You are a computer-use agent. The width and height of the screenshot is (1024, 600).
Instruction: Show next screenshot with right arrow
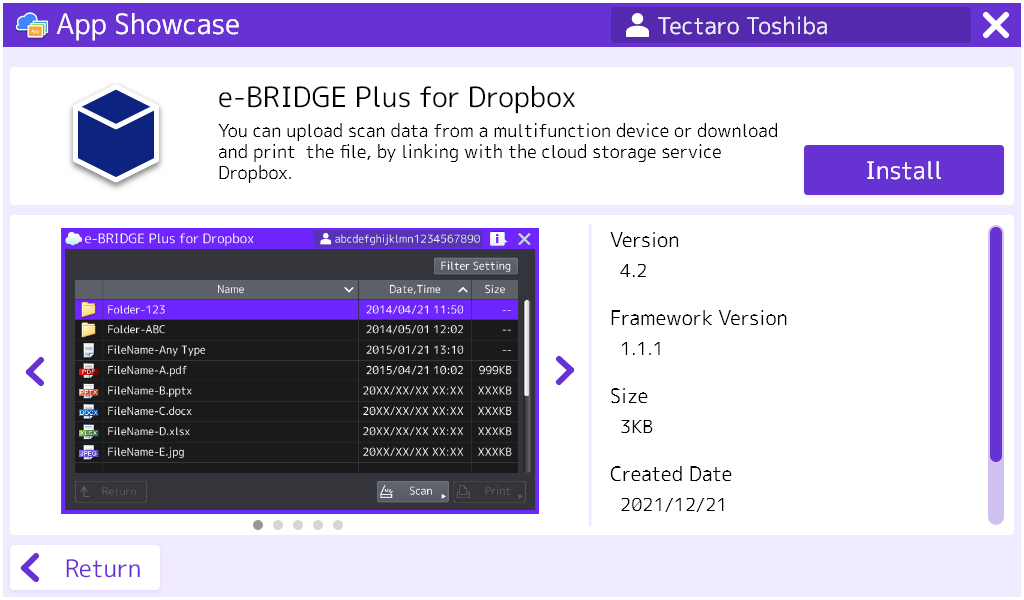coord(564,371)
